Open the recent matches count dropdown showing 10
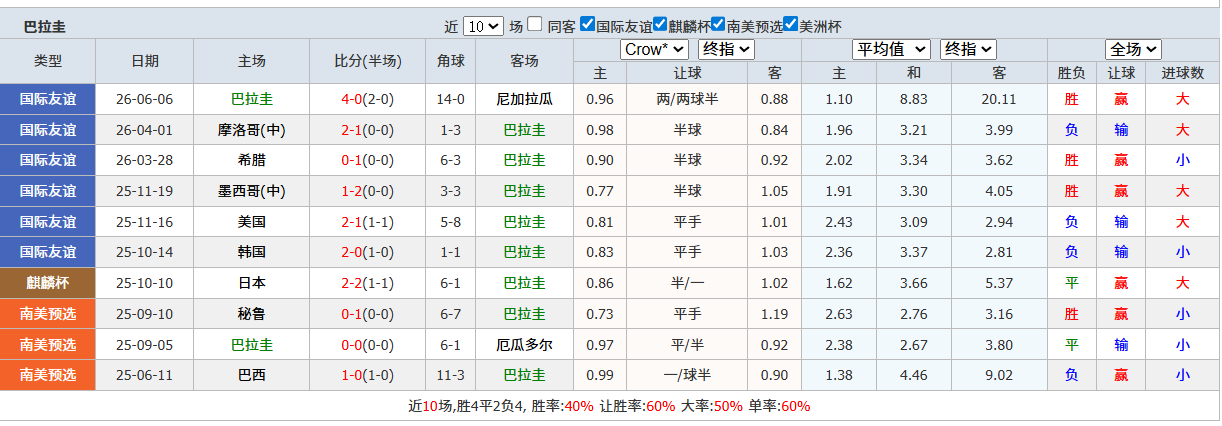The width and height of the screenshot is (1222, 426). [484, 27]
